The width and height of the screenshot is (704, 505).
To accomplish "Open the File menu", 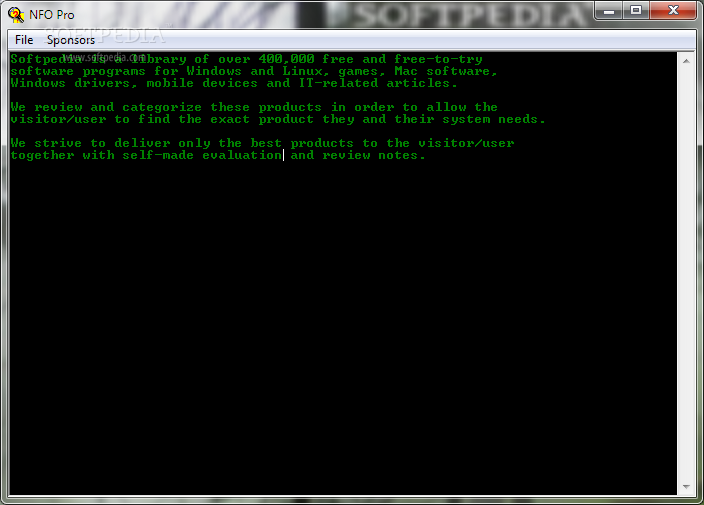I will [24, 40].
